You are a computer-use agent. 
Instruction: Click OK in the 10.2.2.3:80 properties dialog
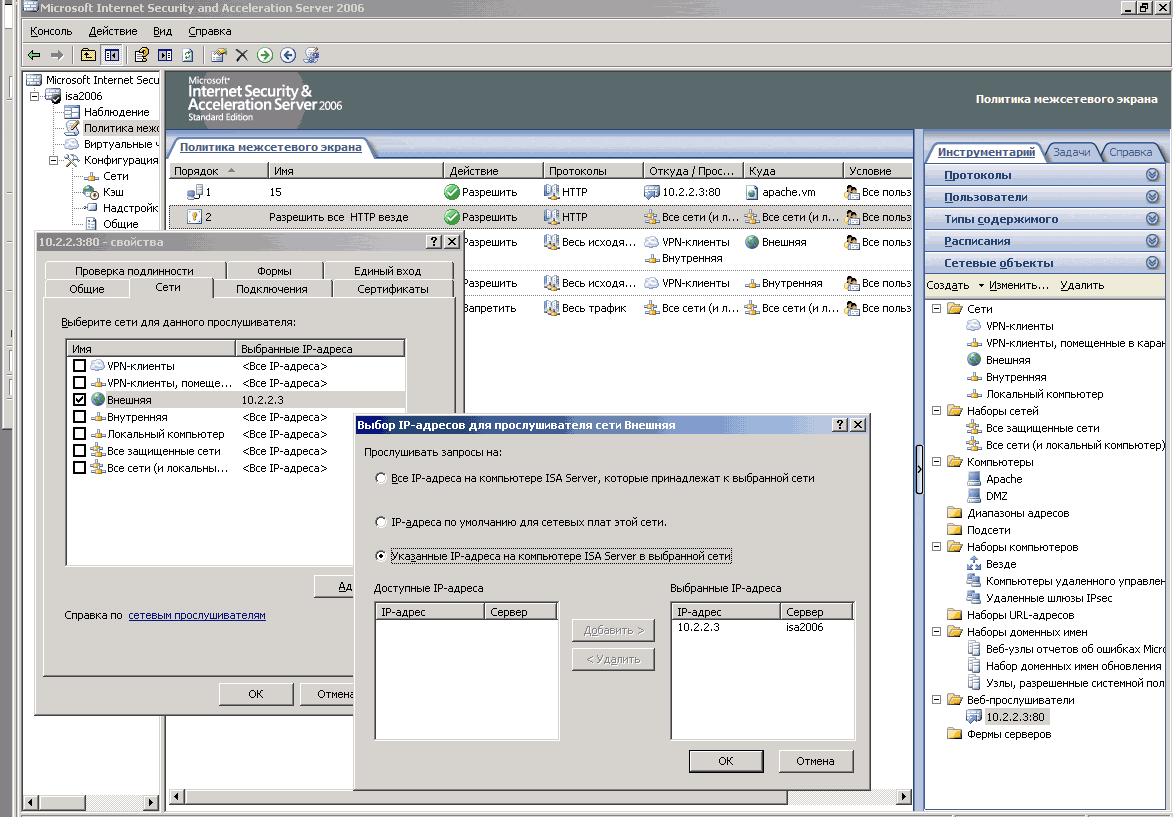[256, 694]
